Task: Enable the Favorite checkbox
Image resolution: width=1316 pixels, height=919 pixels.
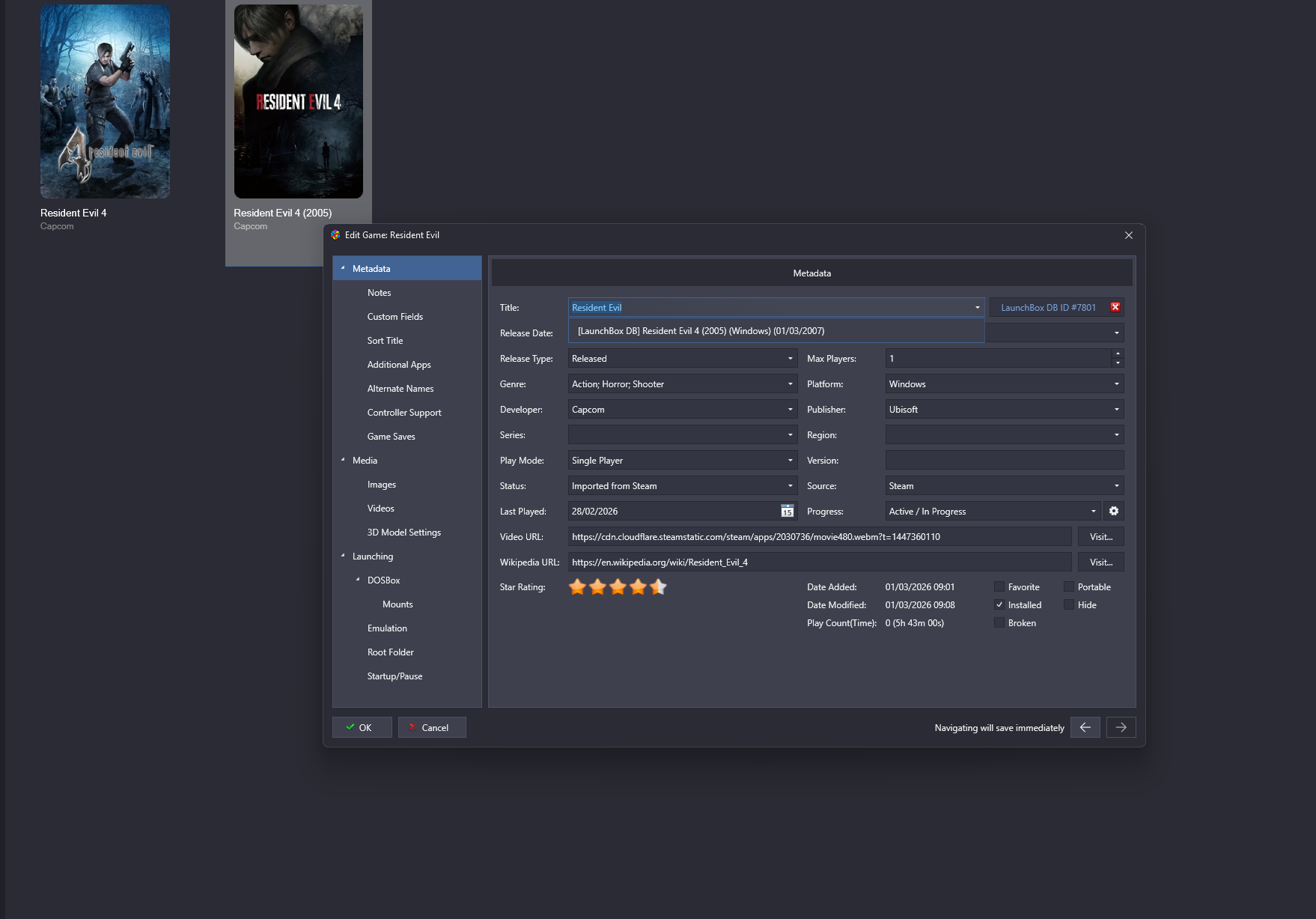Action: 999,587
